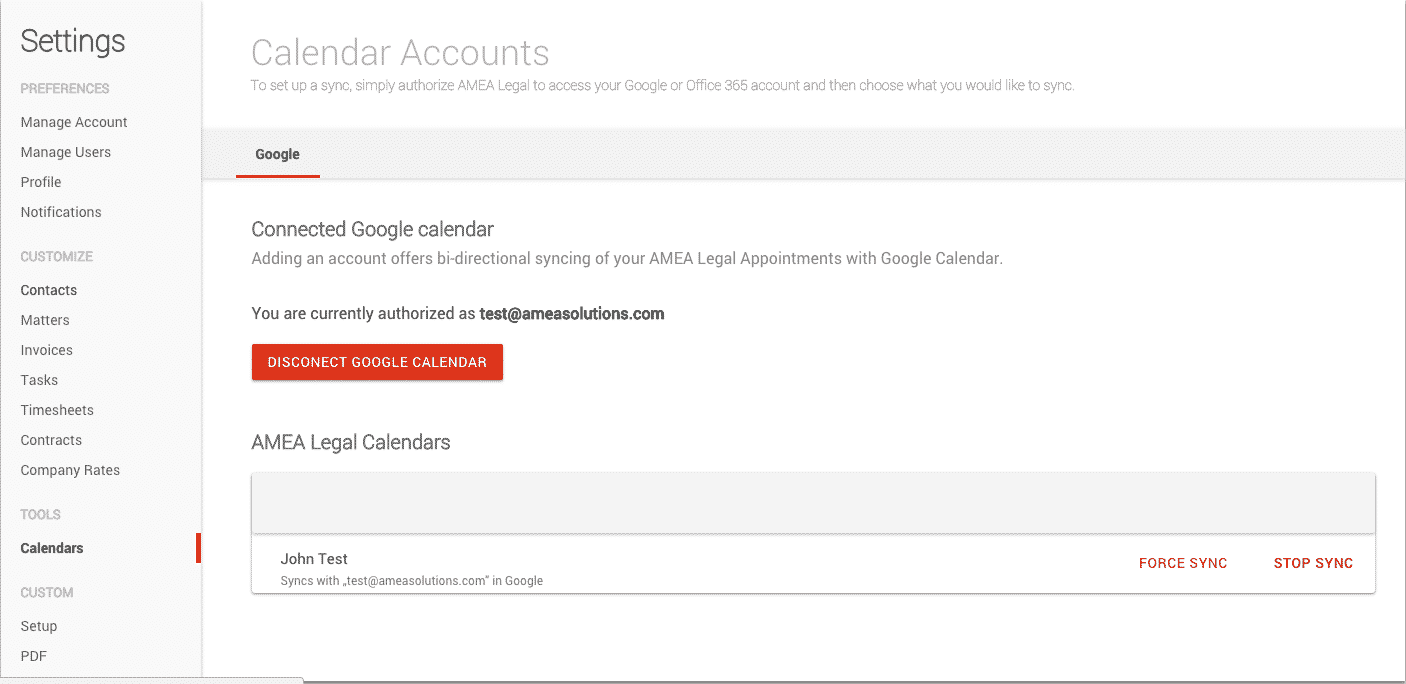Switch to the Google tab

278,154
